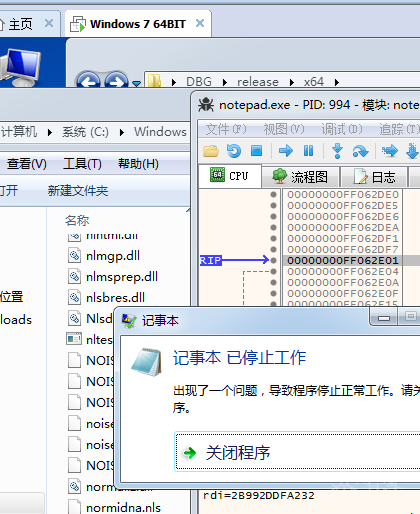The image size is (420, 514).
Task: Open the 帮助(H) menu in Explorer
Action: pyautogui.click(x=138, y=164)
